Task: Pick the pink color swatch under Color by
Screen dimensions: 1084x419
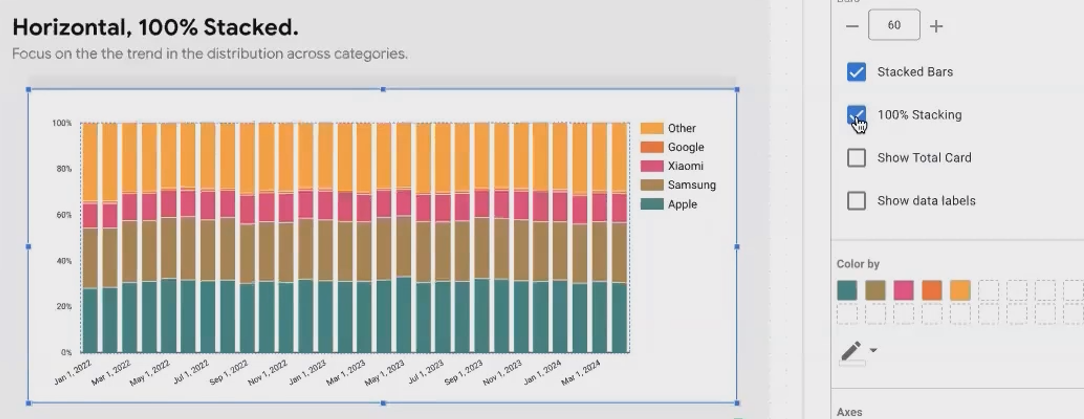Action: point(904,290)
